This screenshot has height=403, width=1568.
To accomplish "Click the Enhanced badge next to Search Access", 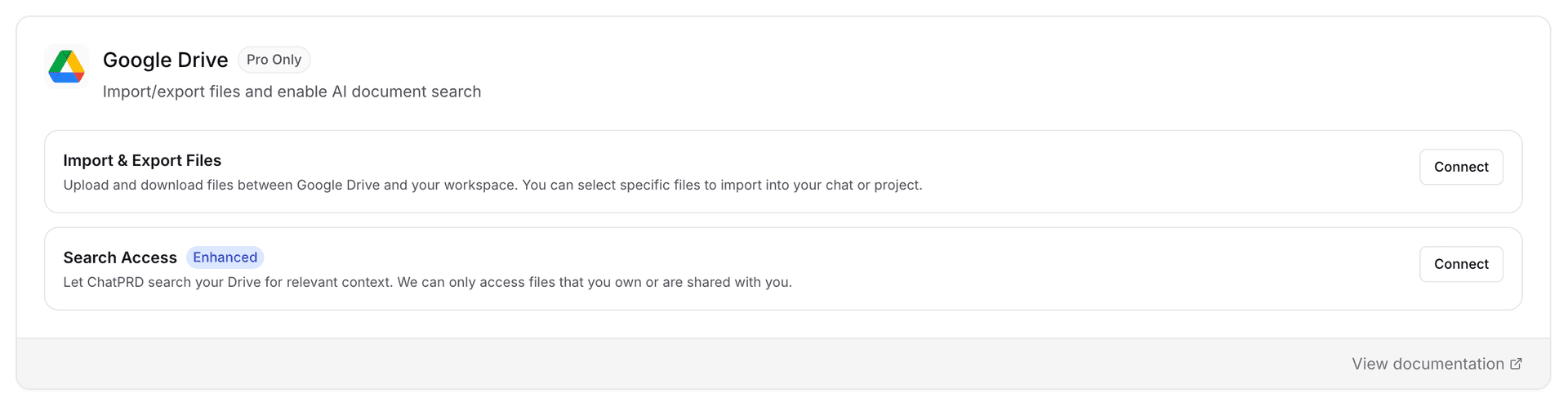I will (225, 257).
